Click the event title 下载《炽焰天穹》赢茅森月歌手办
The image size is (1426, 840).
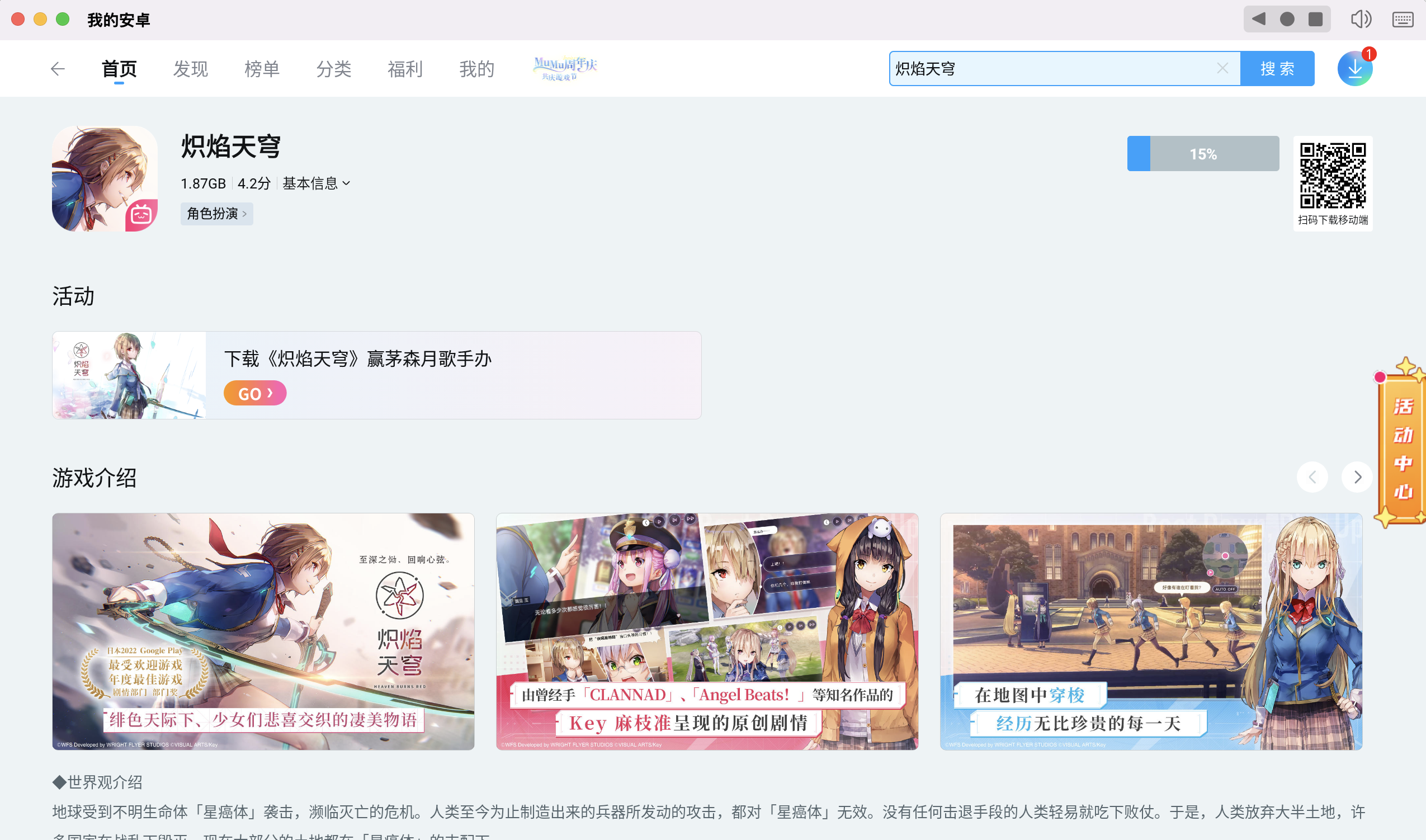point(358,358)
